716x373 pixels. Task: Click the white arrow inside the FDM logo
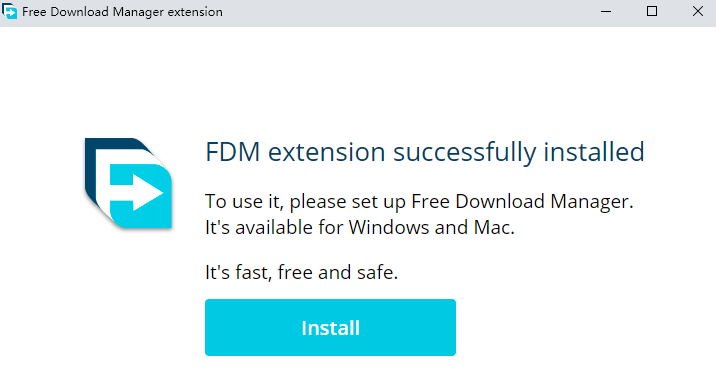click(137, 193)
